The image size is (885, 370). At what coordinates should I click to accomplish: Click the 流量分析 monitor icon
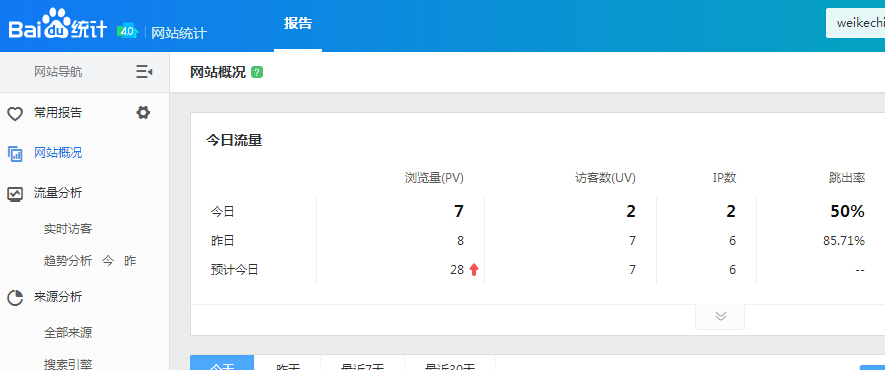[15, 194]
